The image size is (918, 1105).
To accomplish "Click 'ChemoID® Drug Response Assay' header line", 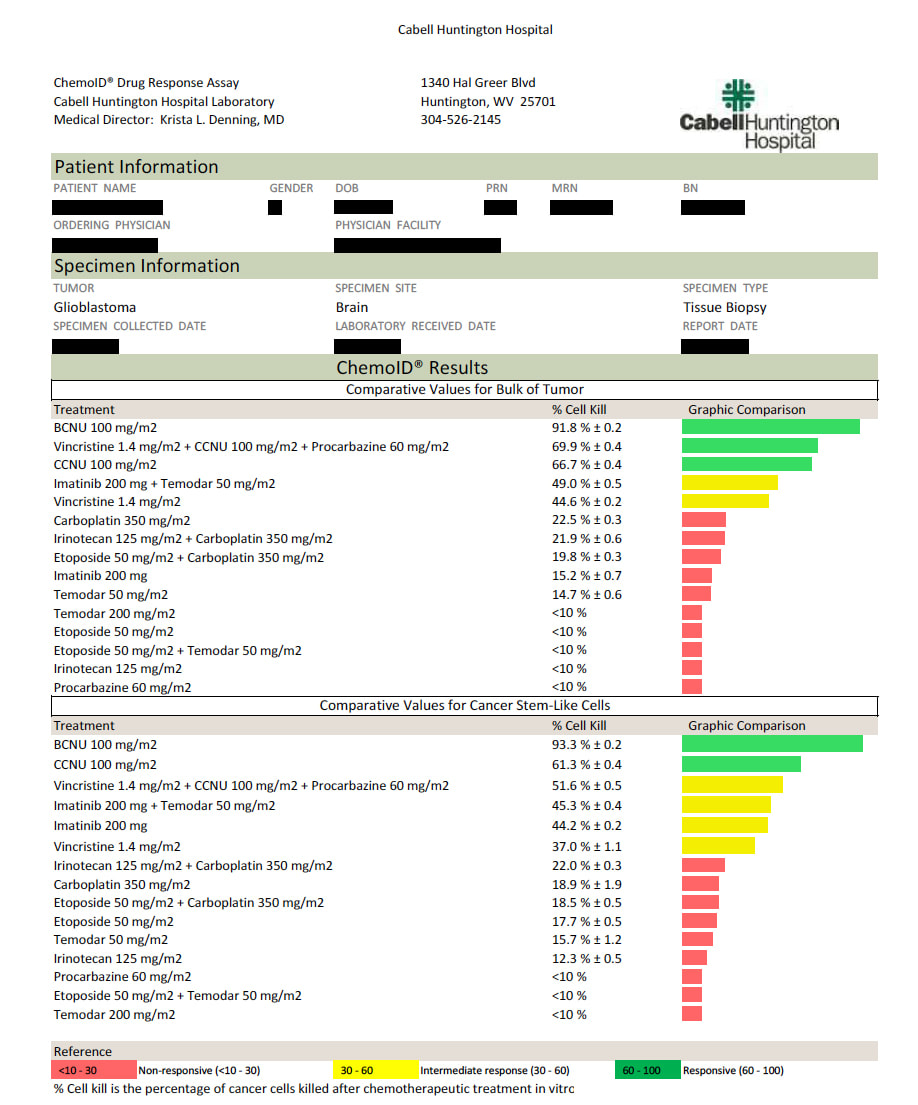I will [147, 82].
